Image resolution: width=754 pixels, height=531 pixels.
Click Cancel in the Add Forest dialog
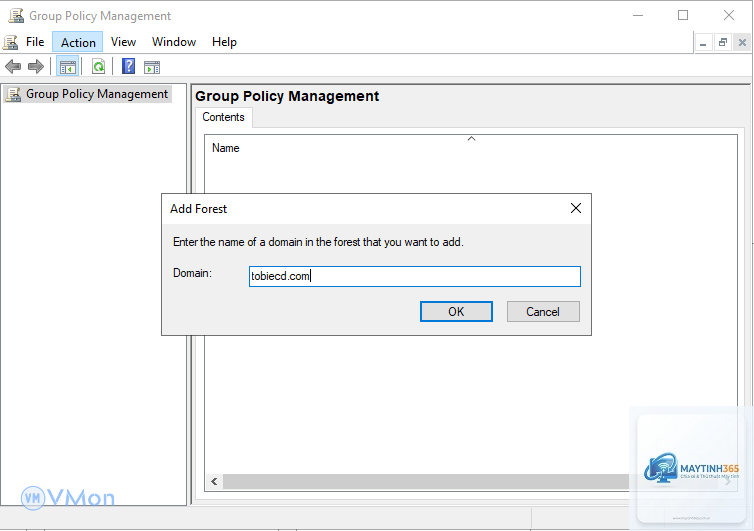(x=543, y=312)
